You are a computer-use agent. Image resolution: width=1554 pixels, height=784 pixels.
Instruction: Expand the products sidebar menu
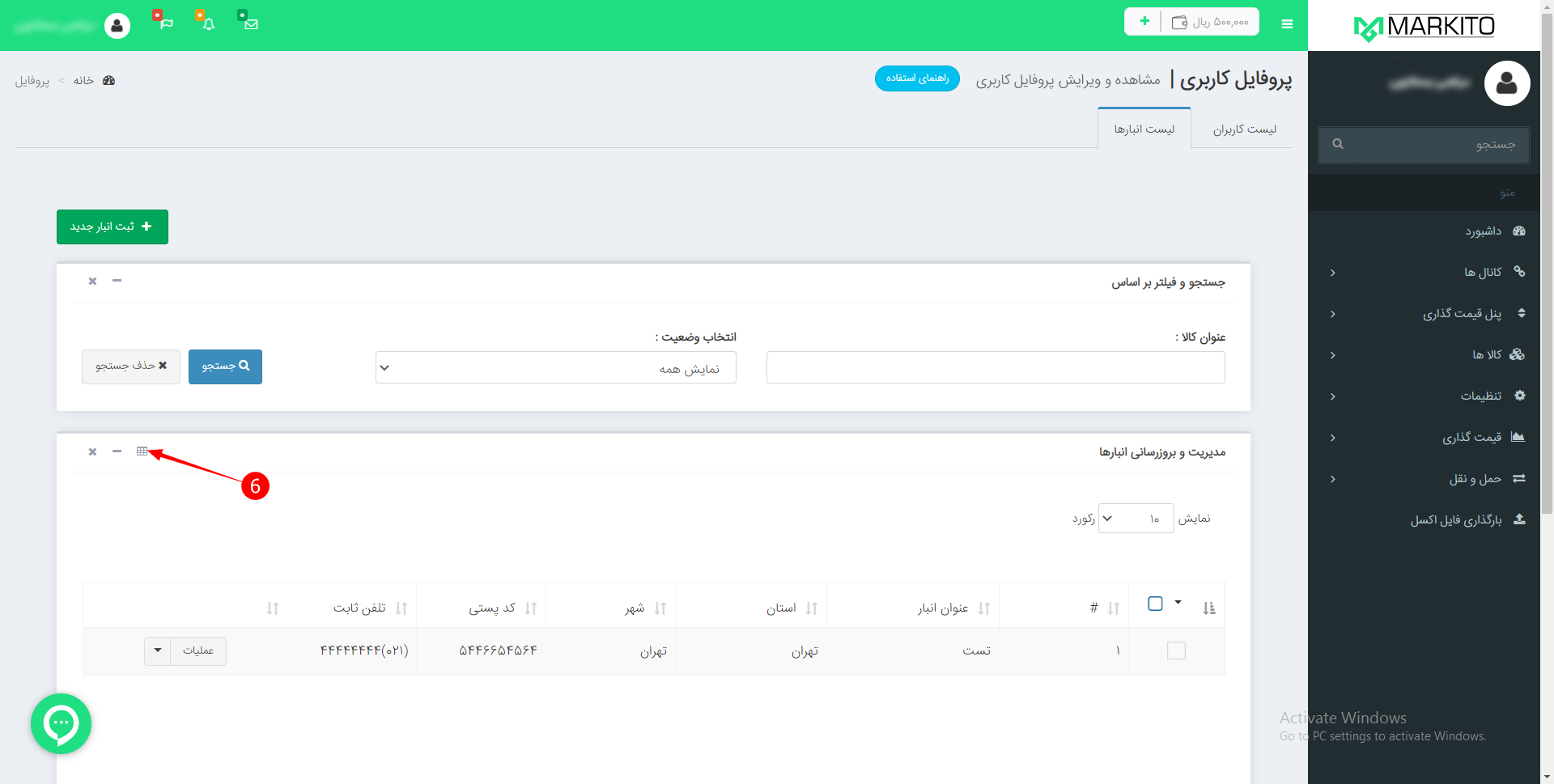(1424, 354)
